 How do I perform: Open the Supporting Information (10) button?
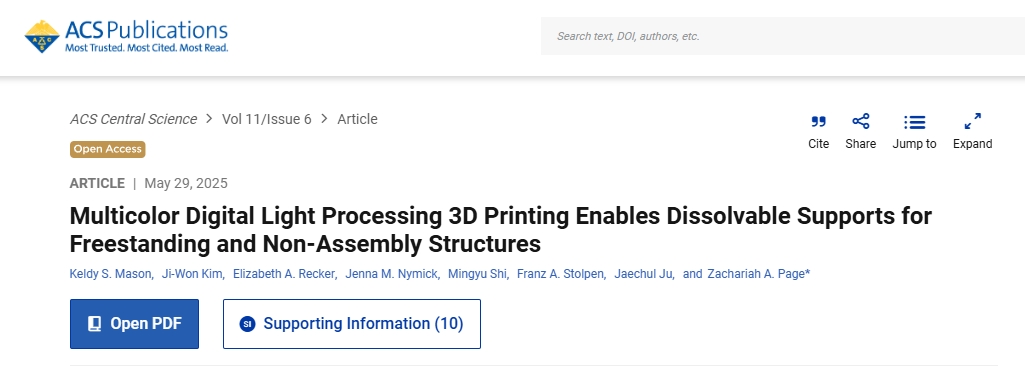point(352,324)
